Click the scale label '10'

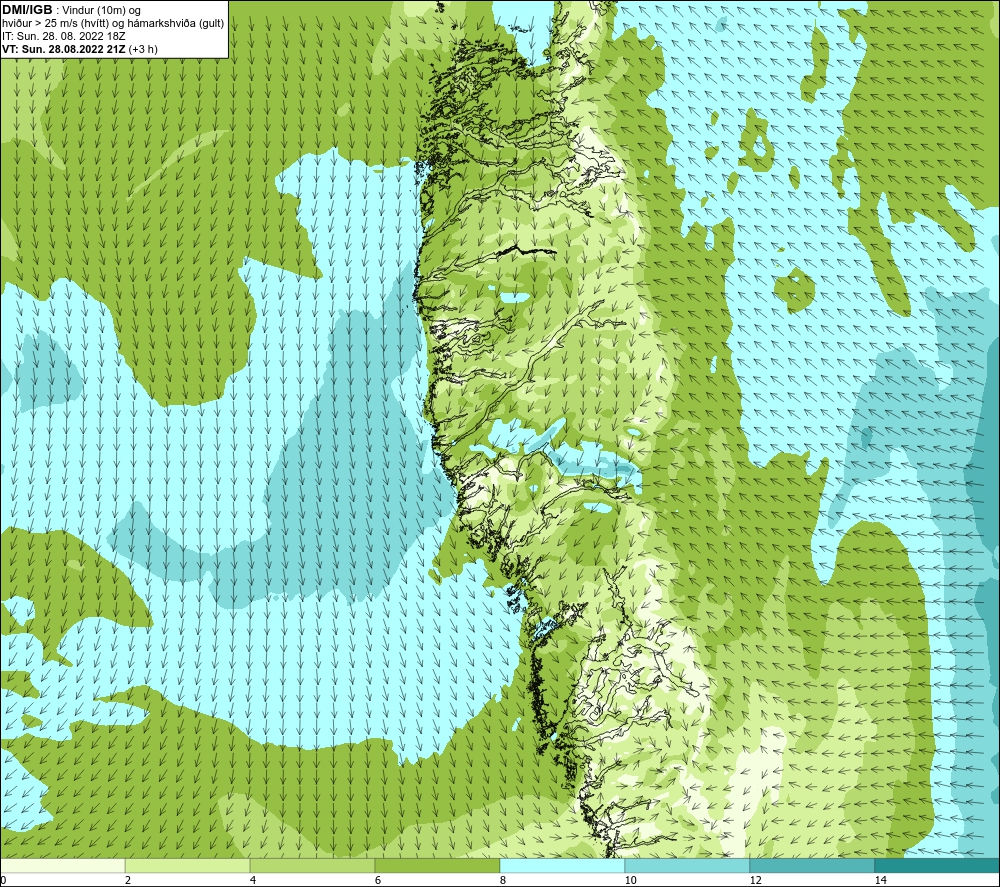630,880
